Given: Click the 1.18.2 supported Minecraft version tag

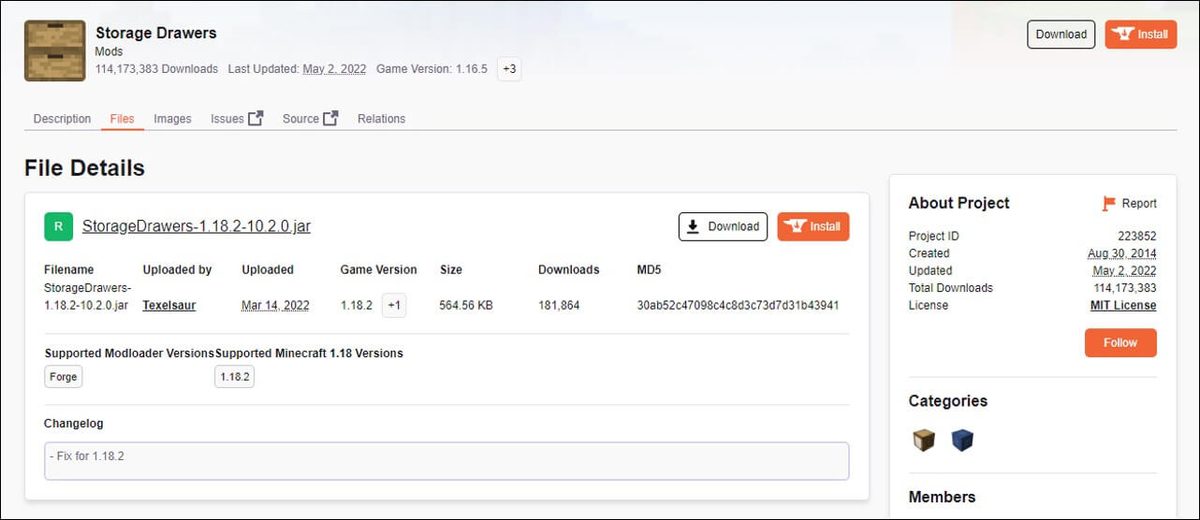Looking at the screenshot, I should [x=234, y=377].
